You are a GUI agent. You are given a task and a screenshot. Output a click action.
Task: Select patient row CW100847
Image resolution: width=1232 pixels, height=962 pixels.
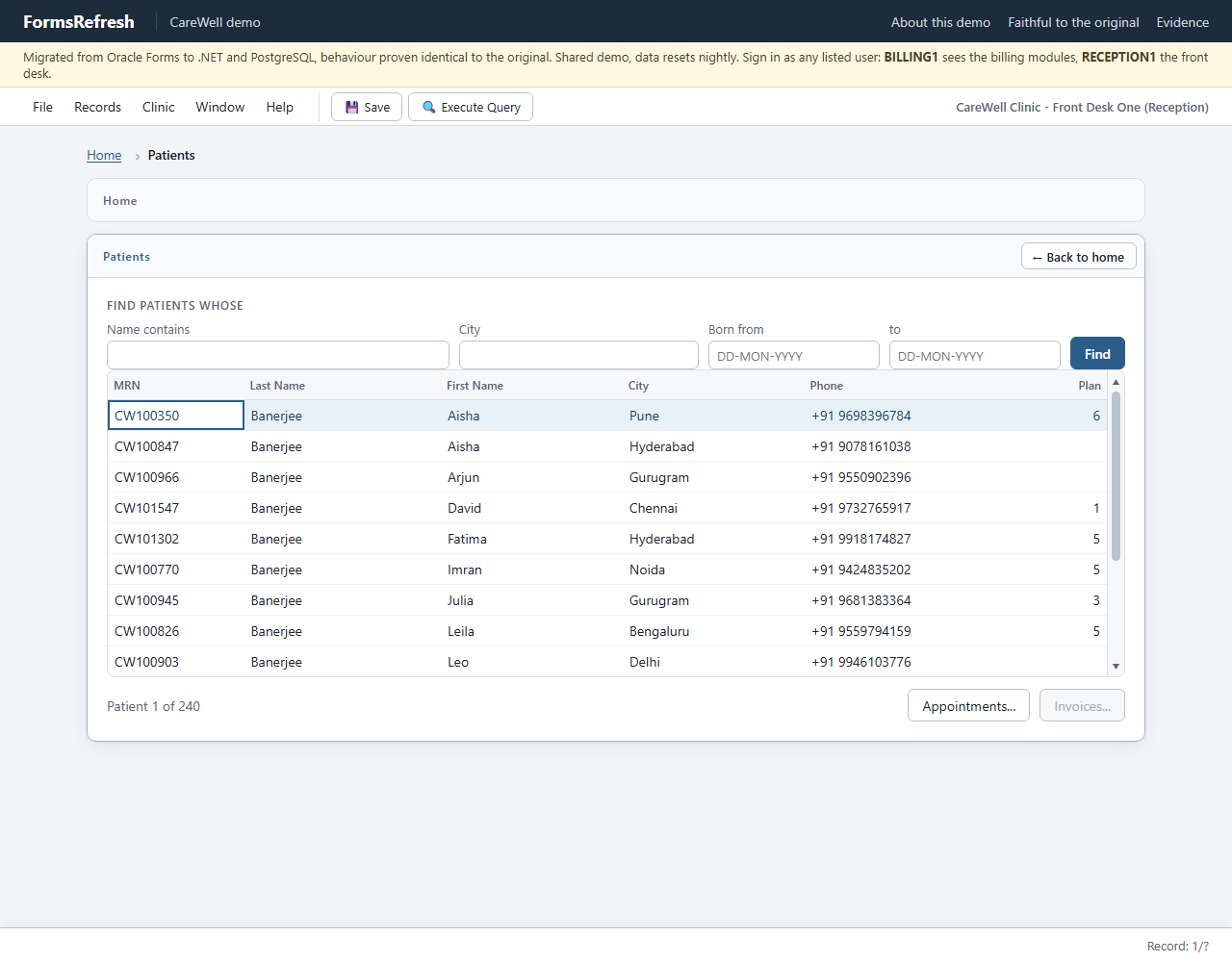[x=607, y=446]
